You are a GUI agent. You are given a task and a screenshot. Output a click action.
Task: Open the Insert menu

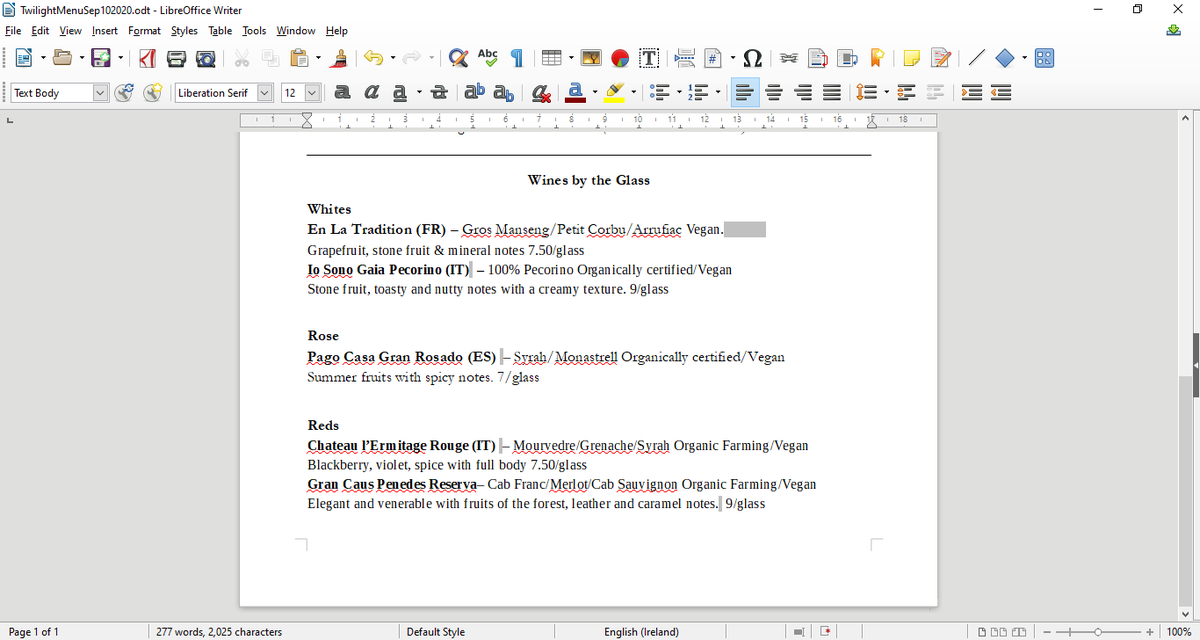coord(104,31)
